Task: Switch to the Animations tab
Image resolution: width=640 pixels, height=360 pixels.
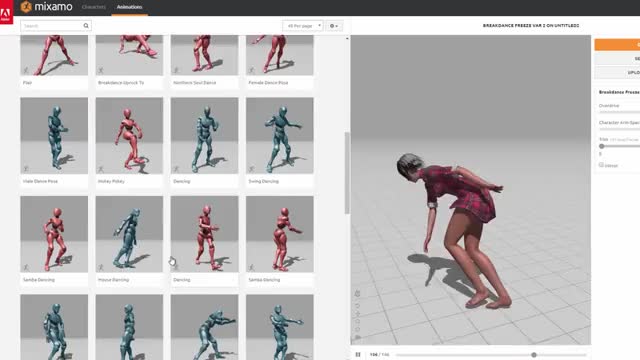Action: pos(129,7)
